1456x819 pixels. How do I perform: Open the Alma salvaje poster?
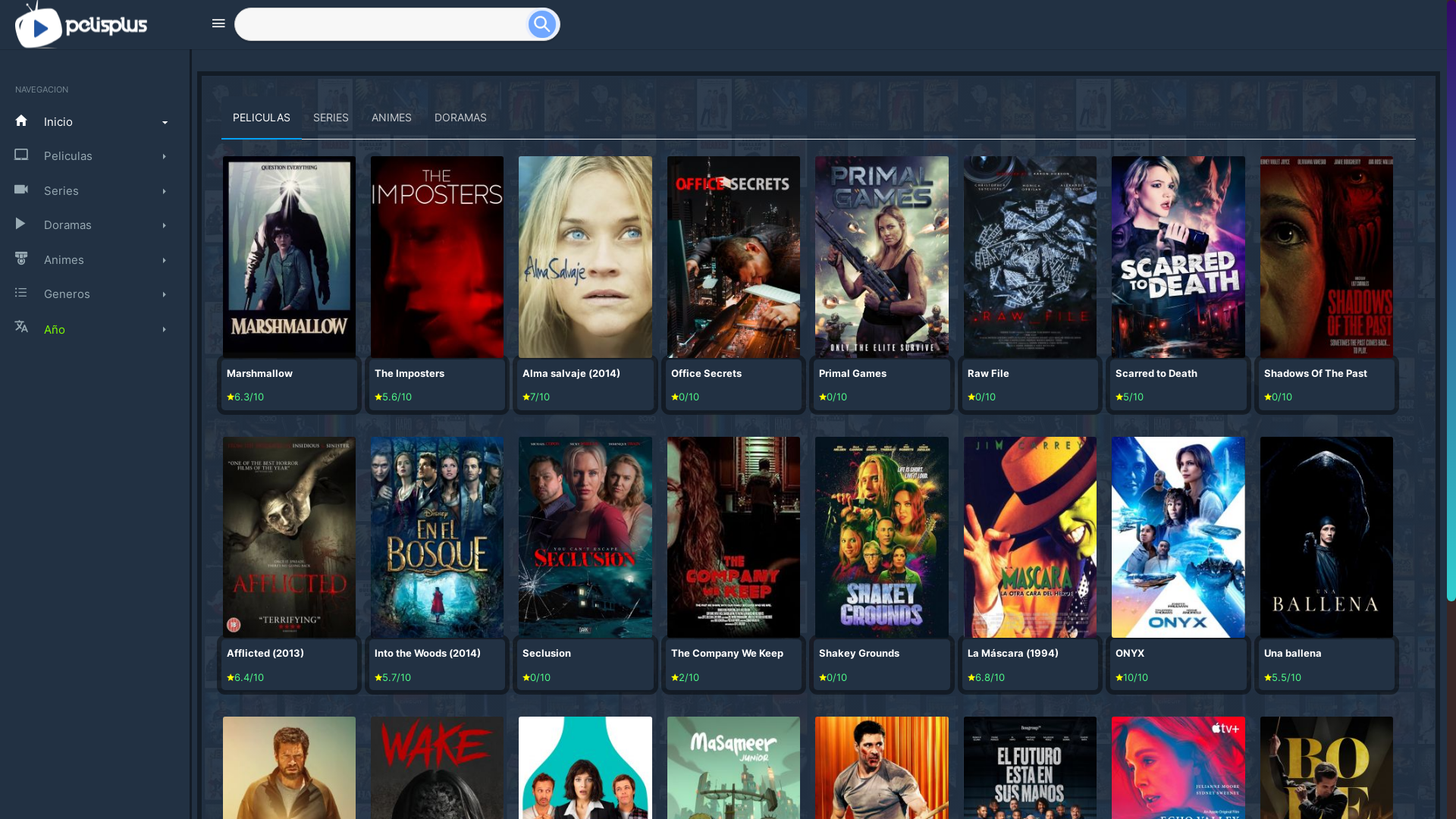click(x=585, y=257)
